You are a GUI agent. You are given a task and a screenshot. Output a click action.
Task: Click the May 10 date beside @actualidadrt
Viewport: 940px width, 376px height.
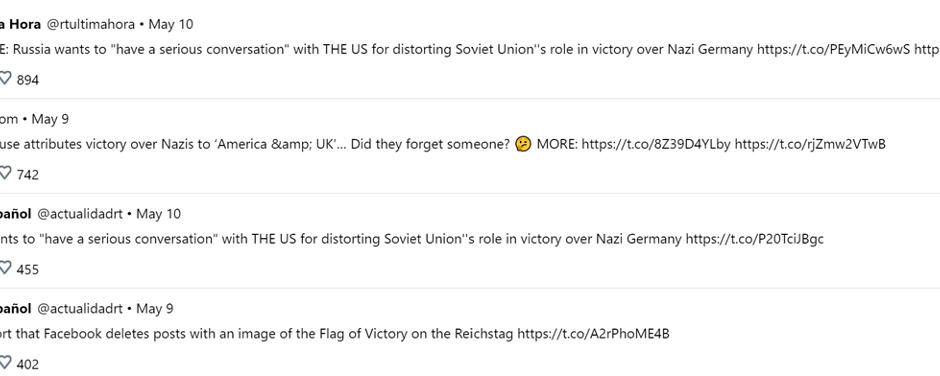[x=158, y=214]
